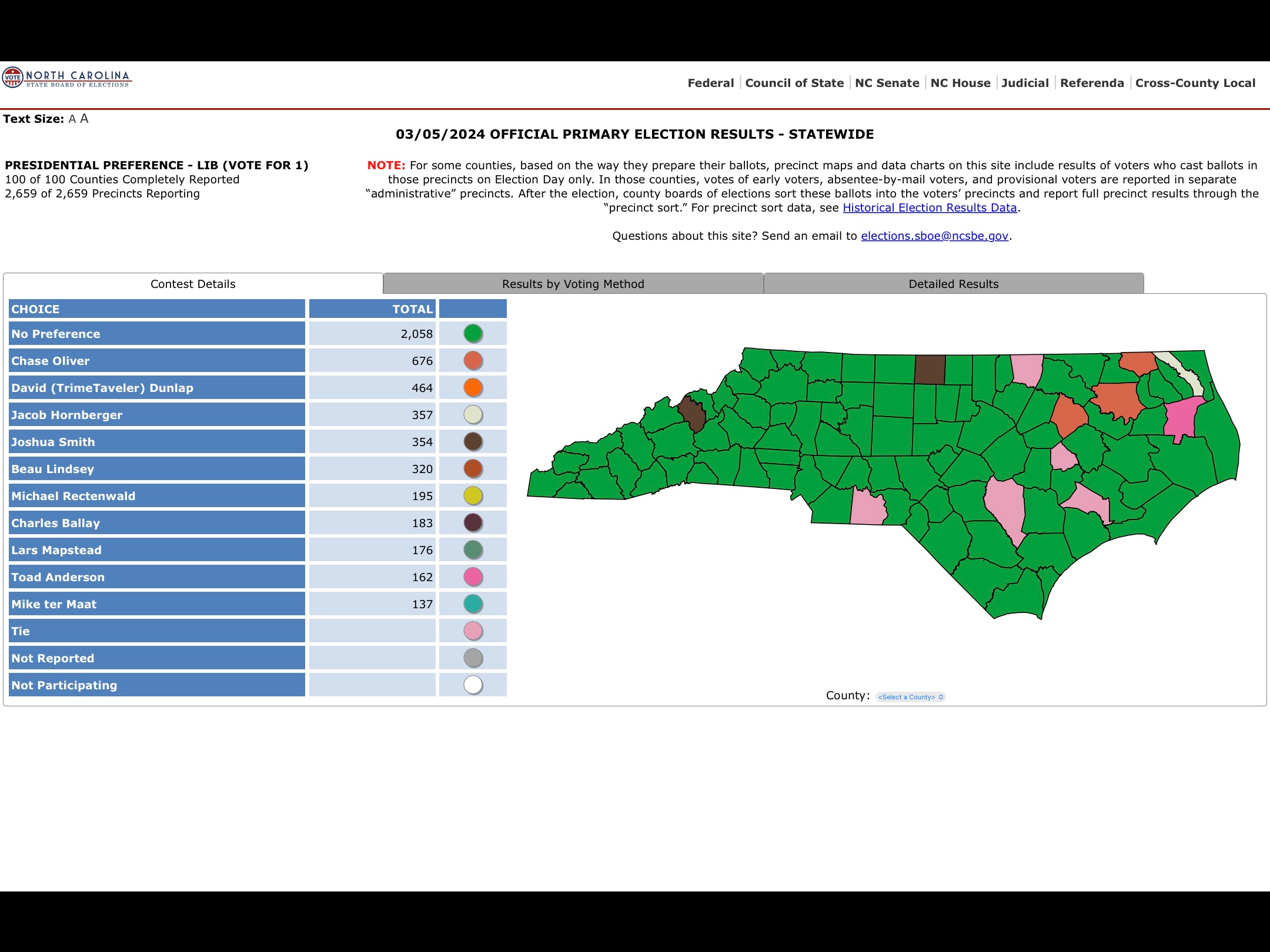Click the Not Reported row label
Viewport: 1270px width, 952px height.
tap(157, 658)
